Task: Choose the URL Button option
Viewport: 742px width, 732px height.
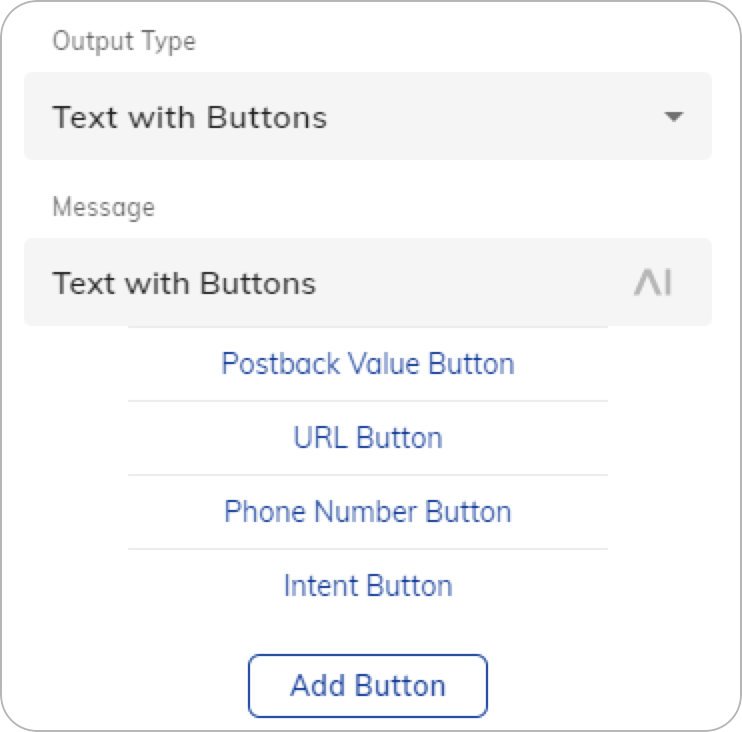Action: tap(368, 438)
